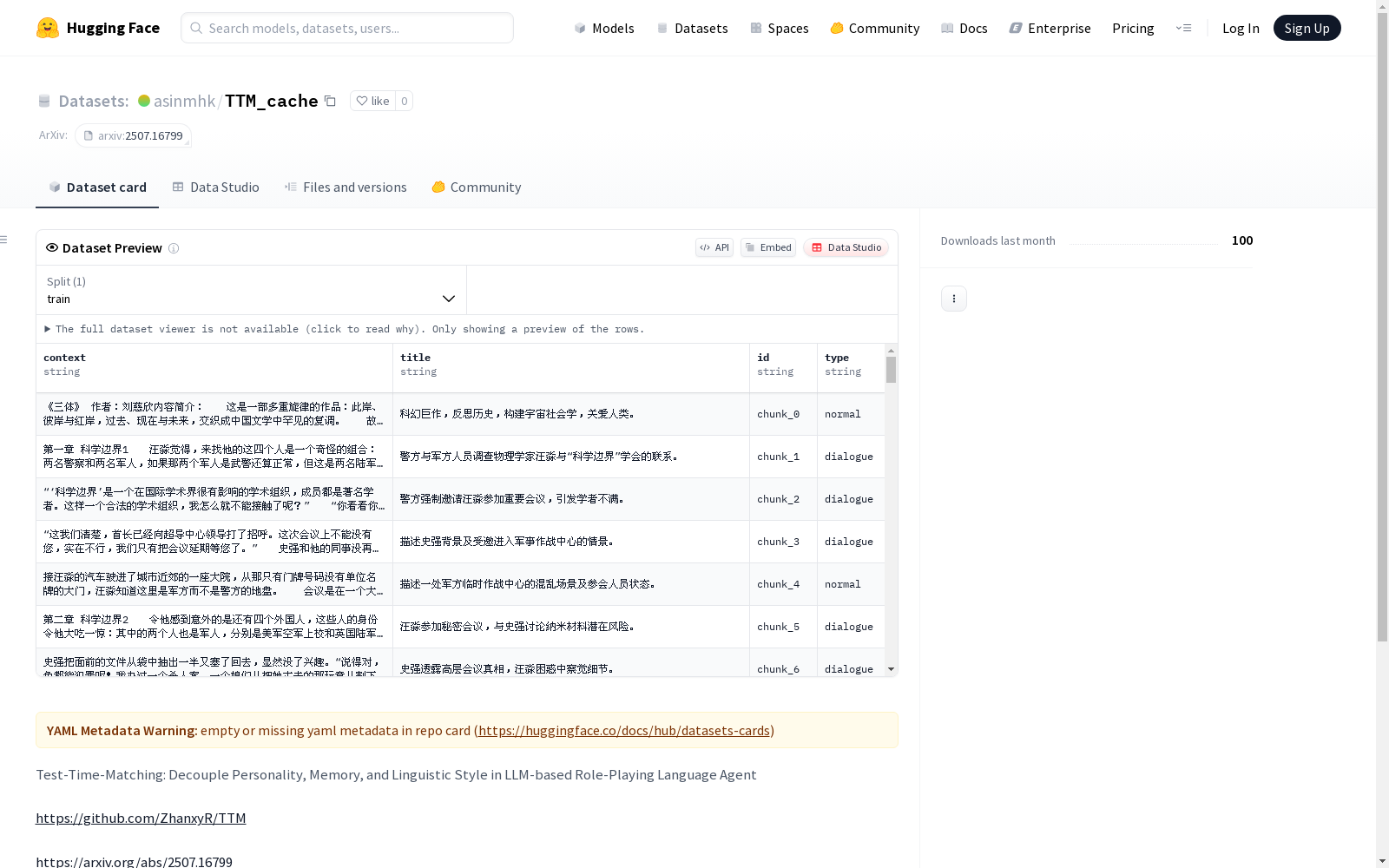Screen dimensions: 1389x868
Task: Open the three-dot options menu under Downloads
Action: pos(954,299)
